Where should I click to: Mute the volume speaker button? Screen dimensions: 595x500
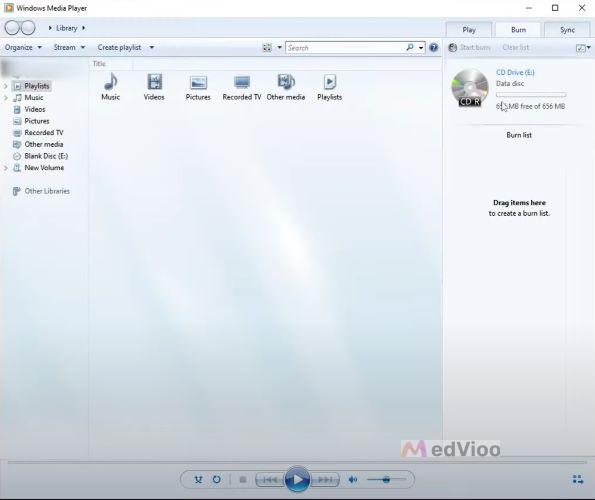click(x=353, y=480)
